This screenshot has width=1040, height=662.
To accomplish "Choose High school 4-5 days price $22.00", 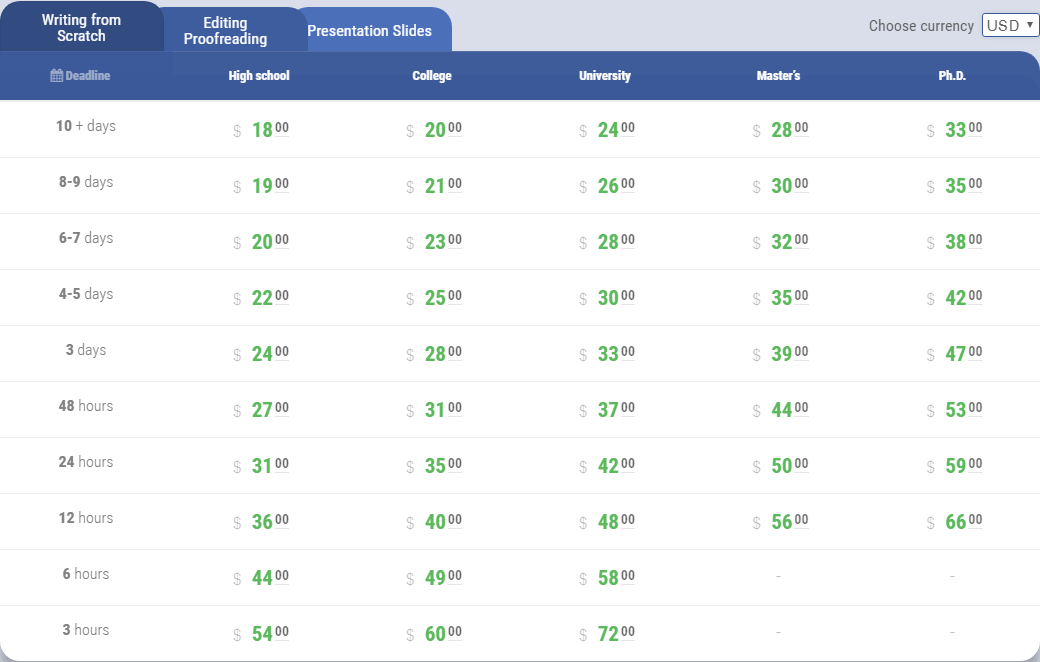I will click(261, 297).
